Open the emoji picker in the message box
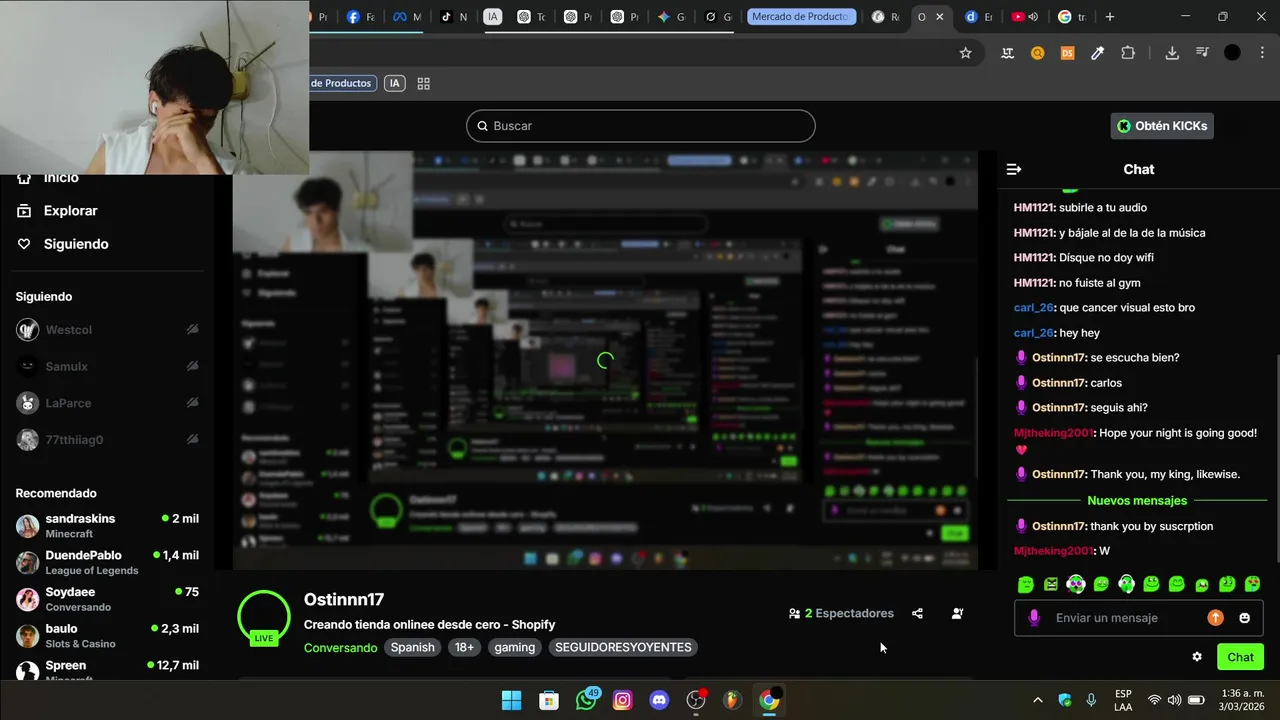 [1244, 618]
